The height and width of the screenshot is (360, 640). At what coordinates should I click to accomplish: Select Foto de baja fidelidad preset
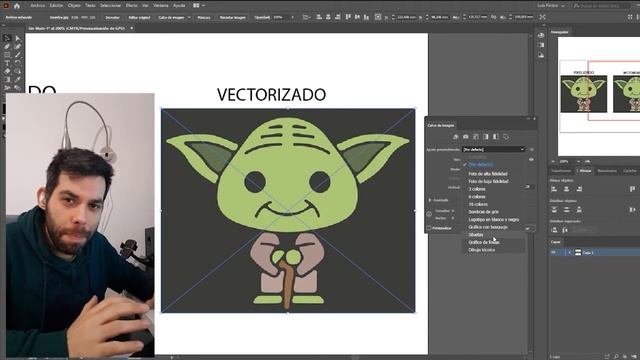coord(488,181)
